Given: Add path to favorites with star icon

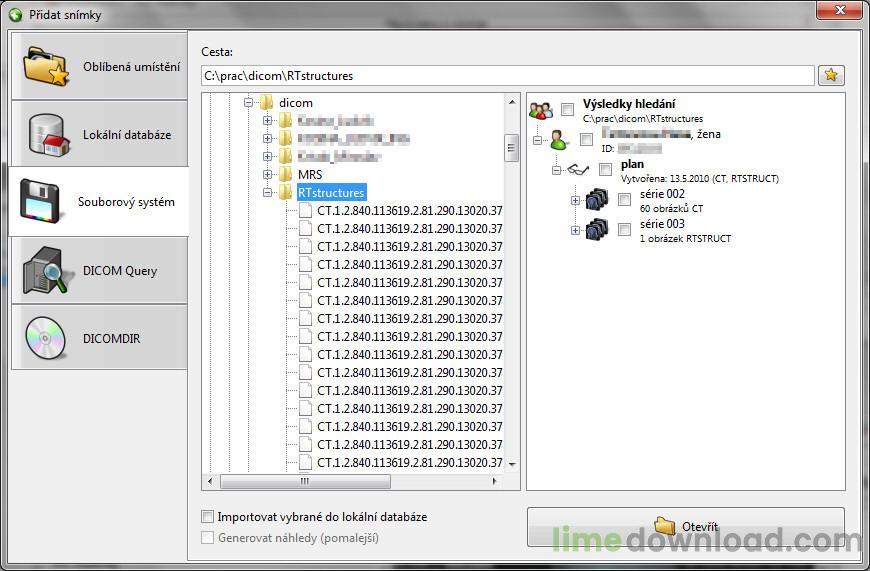Looking at the screenshot, I should (831, 75).
